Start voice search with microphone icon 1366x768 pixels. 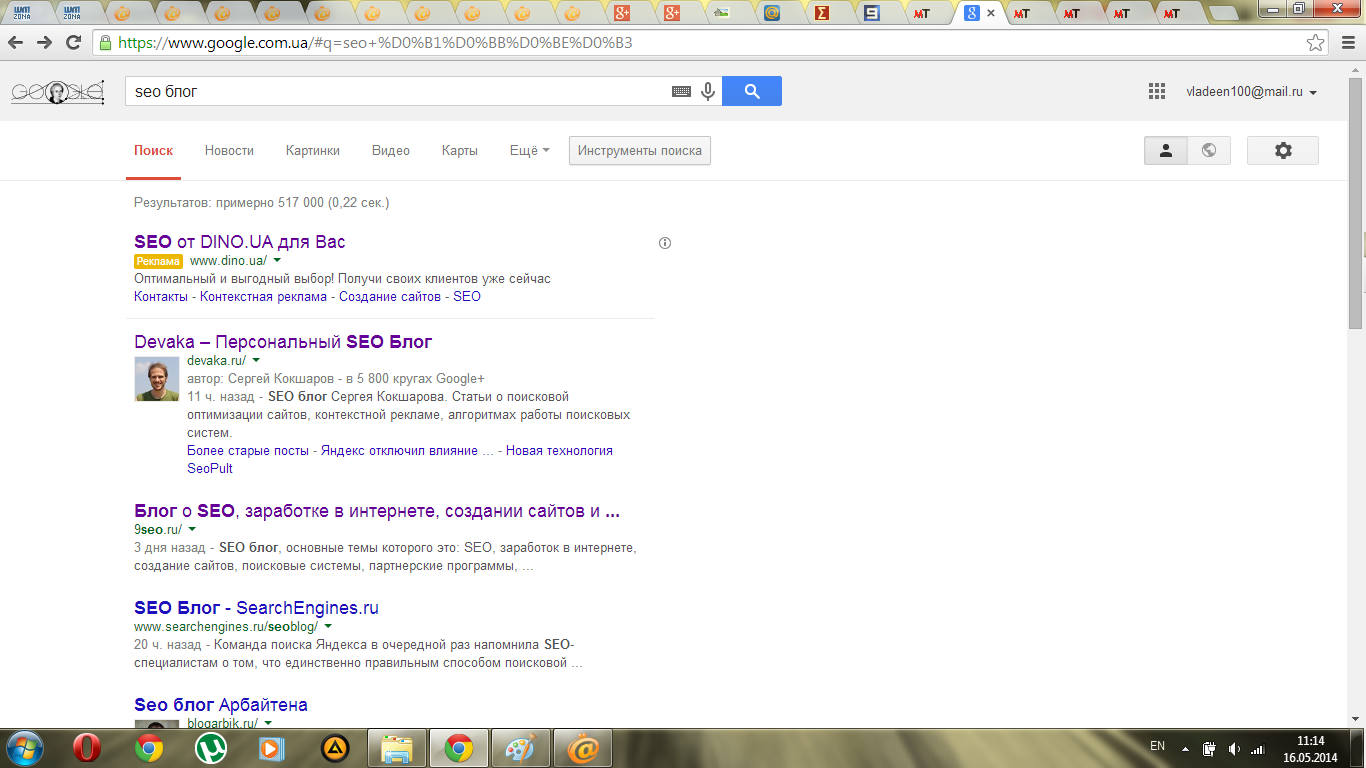point(708,91)
